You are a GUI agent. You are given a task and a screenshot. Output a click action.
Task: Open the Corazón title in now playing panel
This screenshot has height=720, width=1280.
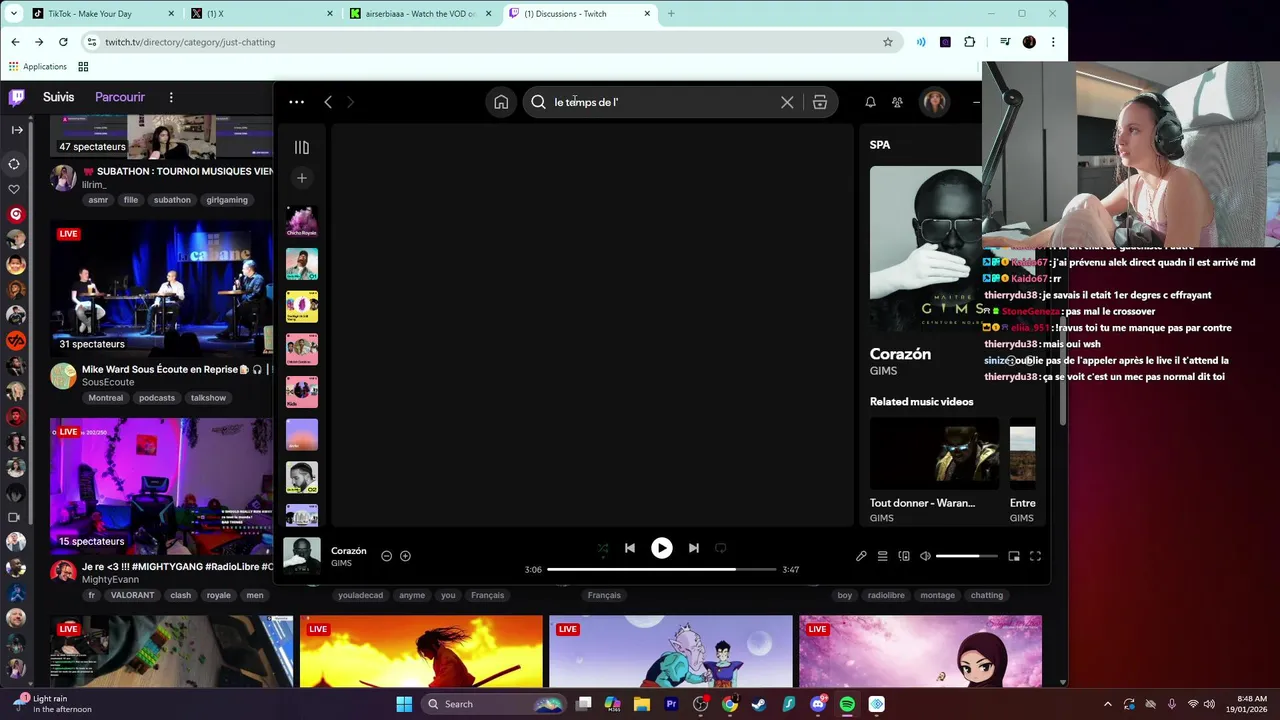tap(900, 354)
